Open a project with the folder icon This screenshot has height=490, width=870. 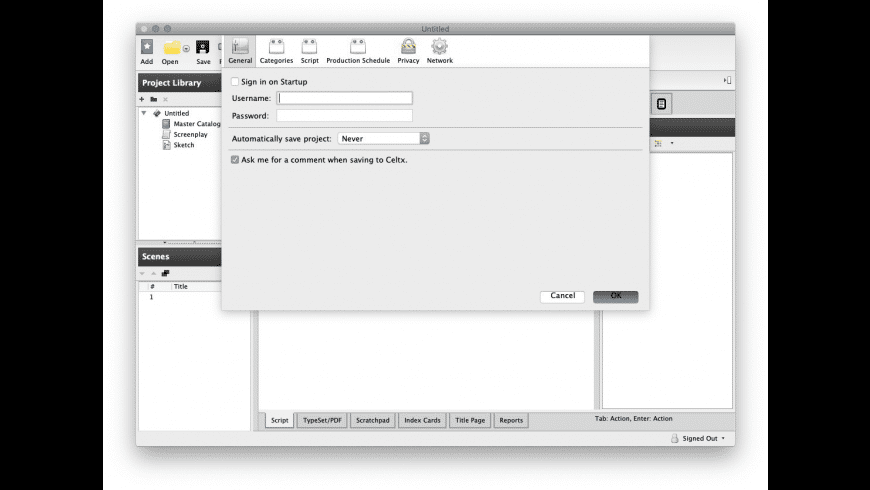tap(172, 48)
